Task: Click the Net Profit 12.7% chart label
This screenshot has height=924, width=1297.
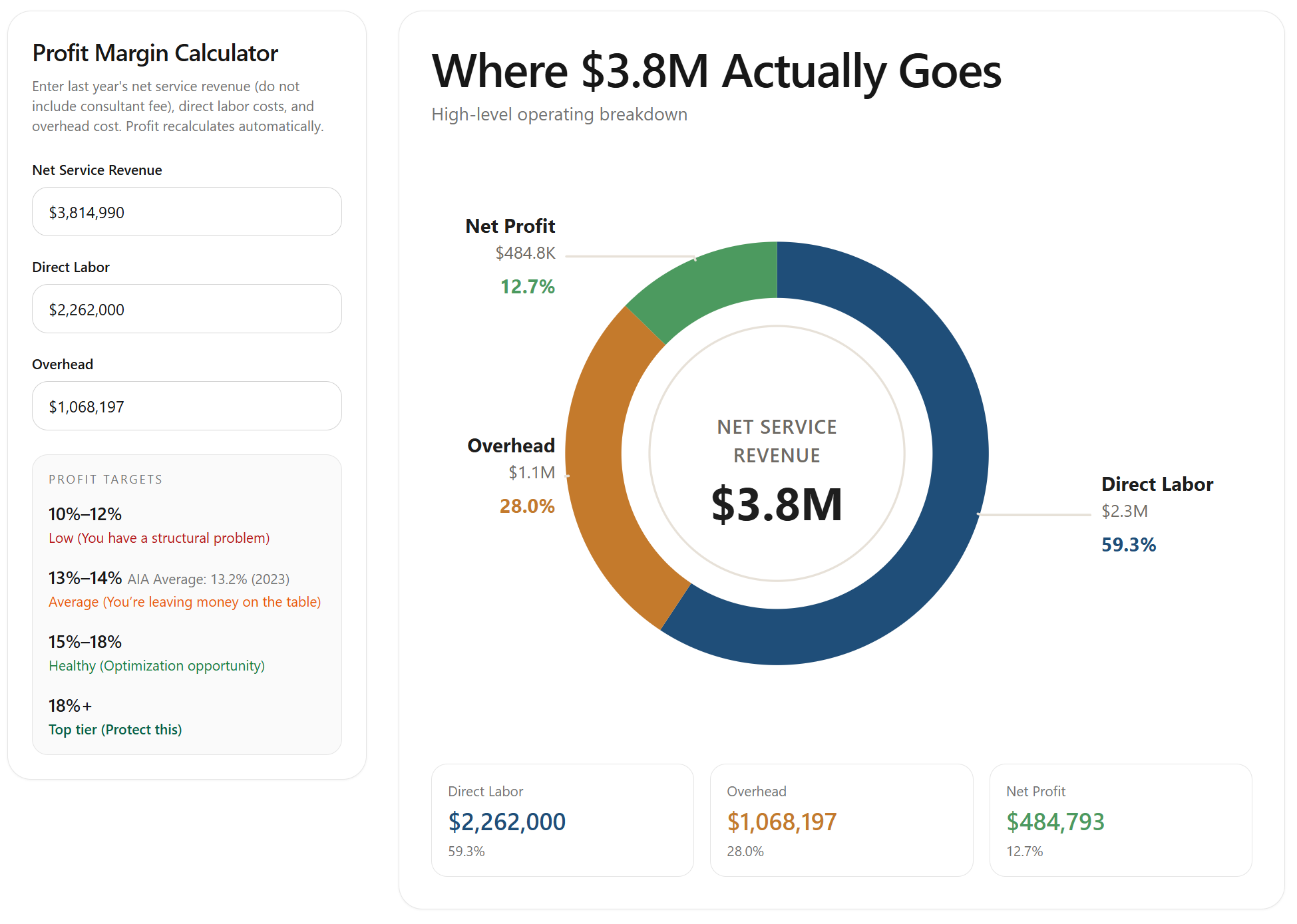Action: coord(527,287)
